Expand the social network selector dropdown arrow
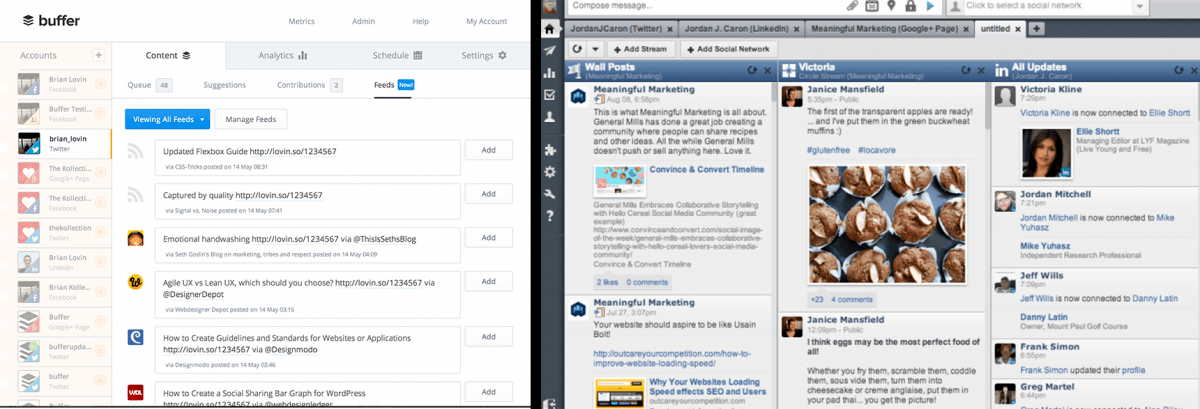 (1141, 6)
